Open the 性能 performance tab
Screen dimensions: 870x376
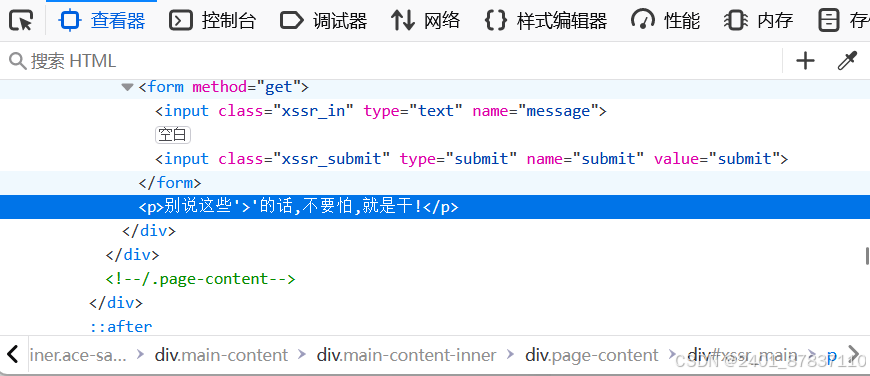[x=665, y=21]
